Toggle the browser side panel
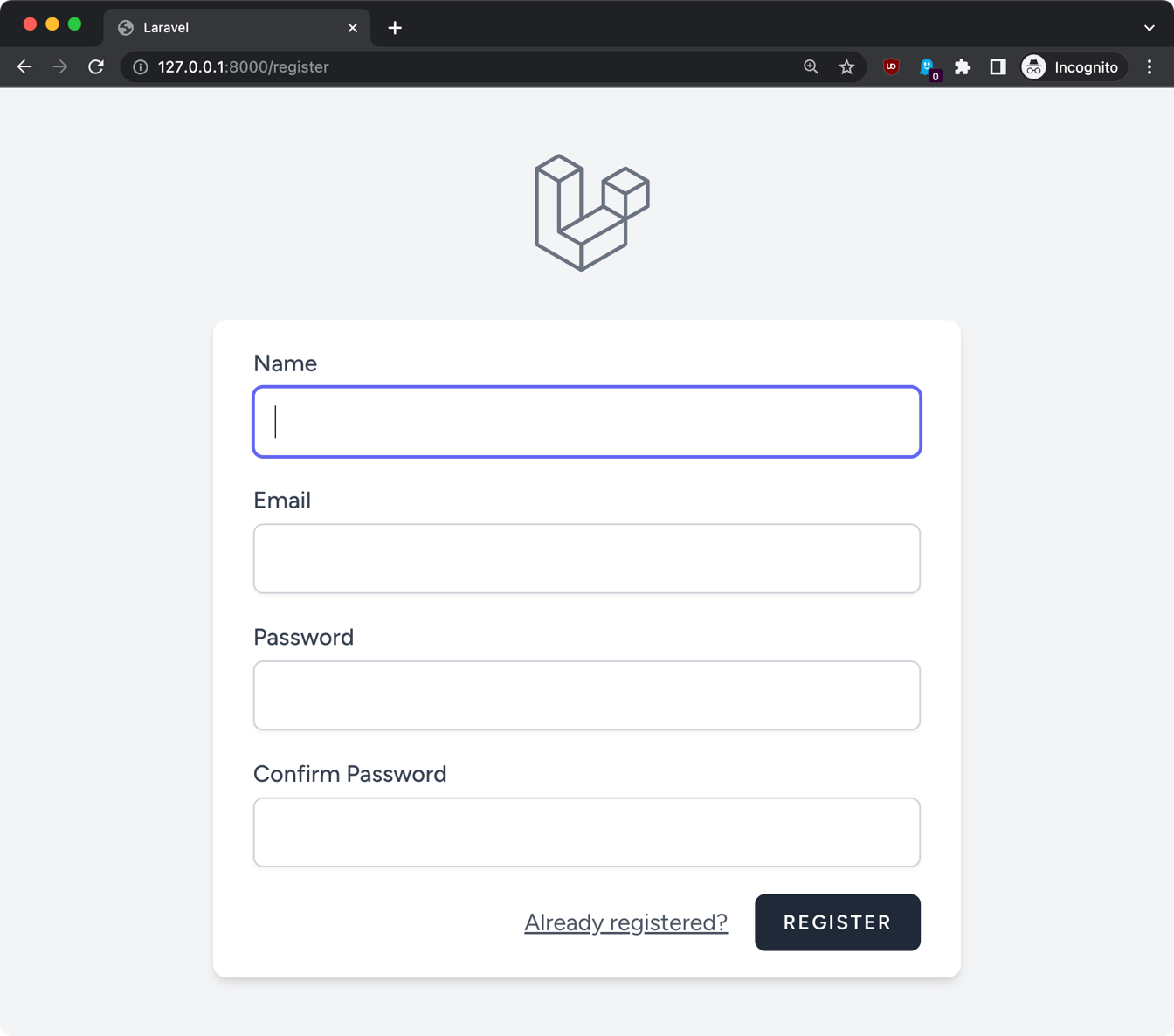Screen dimensions: 1174x1036 pyautogui.click(x=998, y=67)
